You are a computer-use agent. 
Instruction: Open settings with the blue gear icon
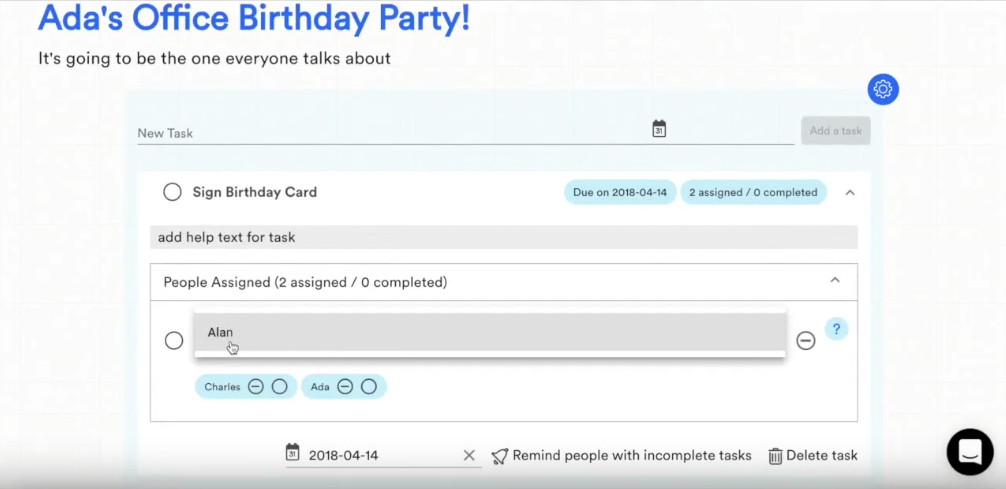(x=883, y=89)
